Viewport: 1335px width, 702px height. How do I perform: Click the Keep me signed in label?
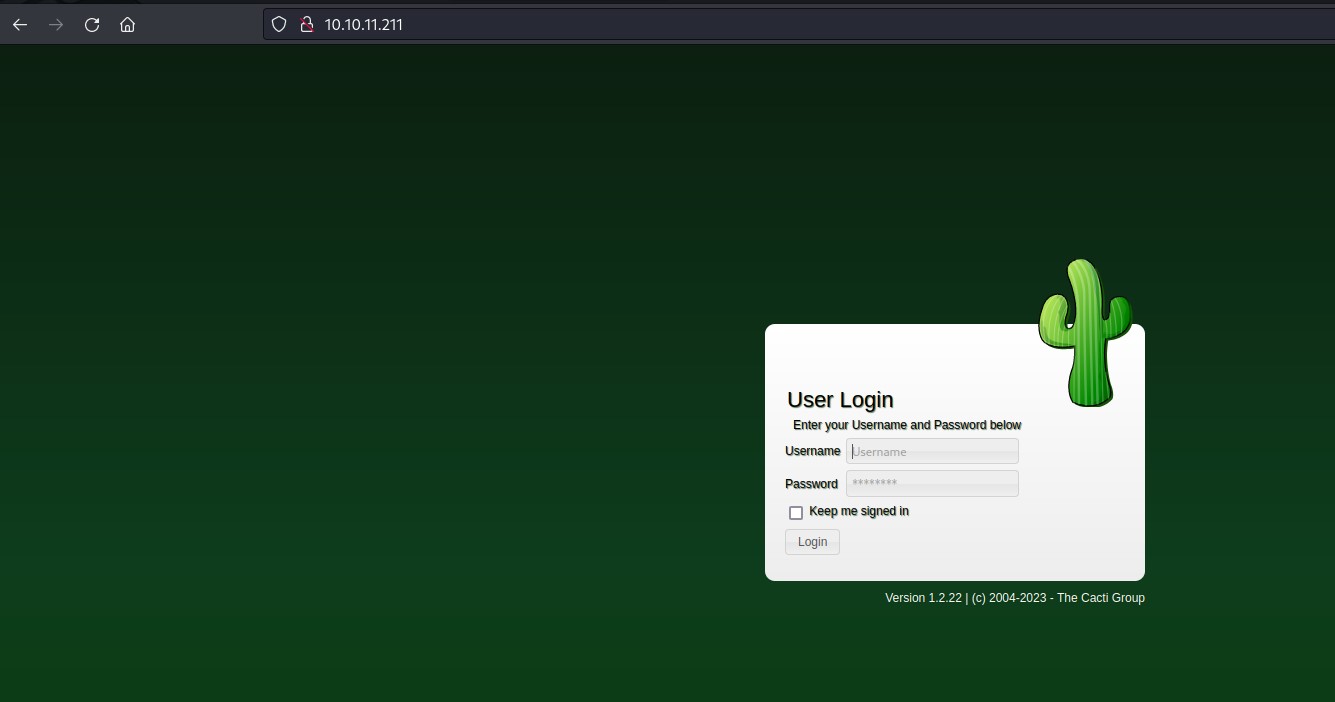point(859,511)
